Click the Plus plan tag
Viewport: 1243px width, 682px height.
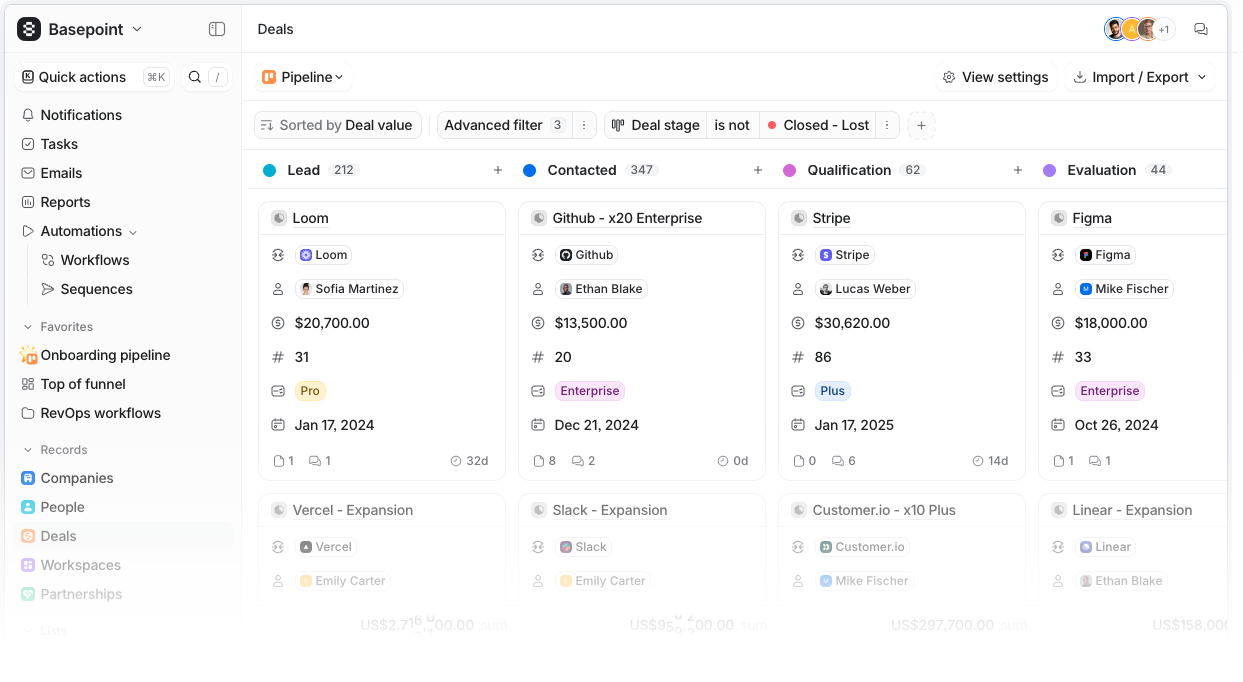[x=832, y=391]
